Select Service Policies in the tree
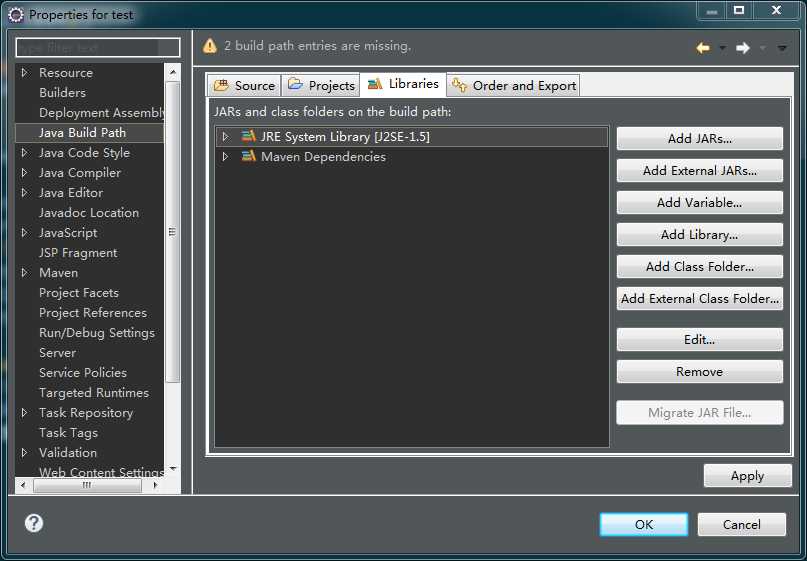The height and width of the screenshot is (561, 807). tap(83, 372)
